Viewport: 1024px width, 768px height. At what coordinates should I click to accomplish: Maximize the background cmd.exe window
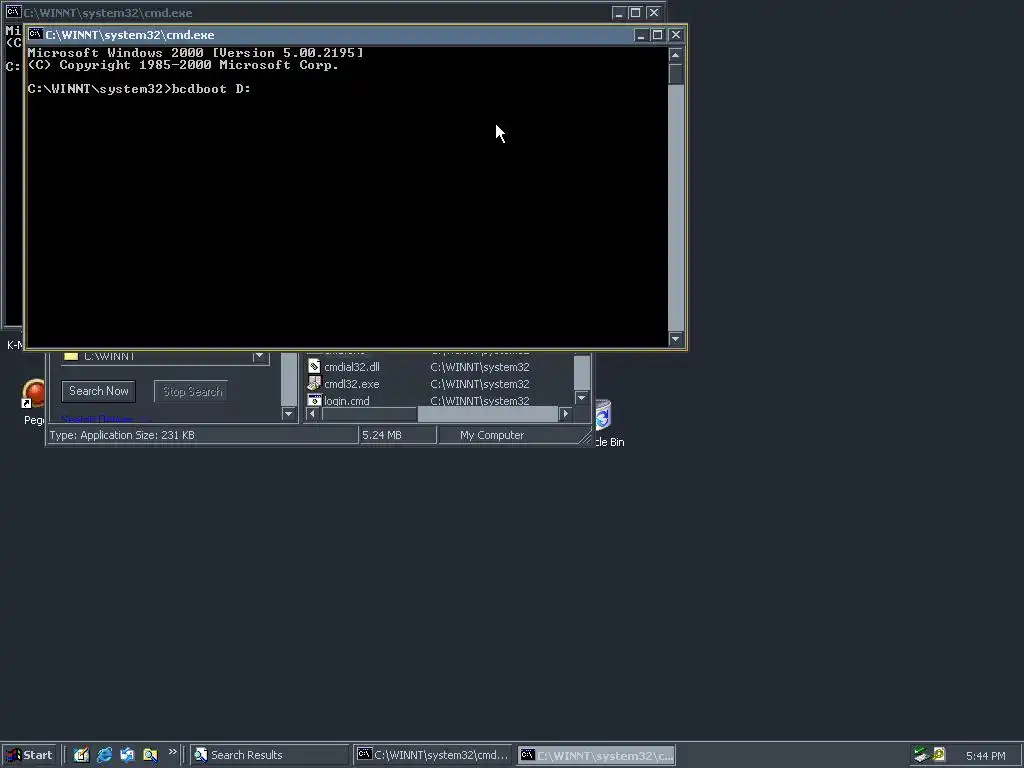635,12
